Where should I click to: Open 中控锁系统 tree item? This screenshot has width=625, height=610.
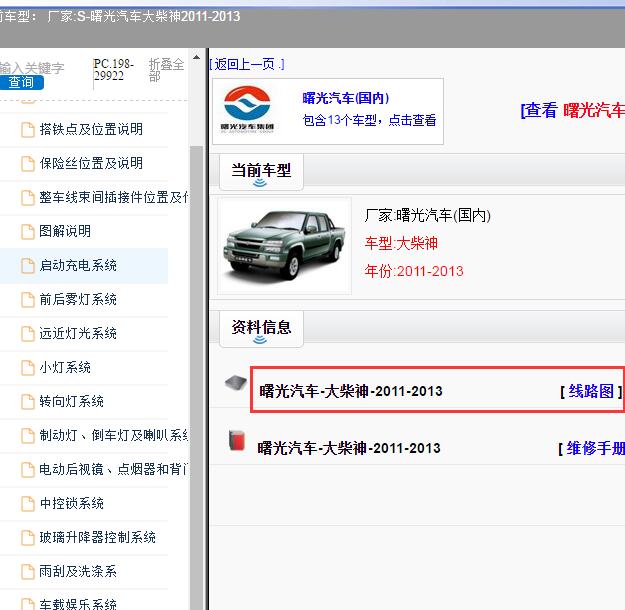pyautogui.click(x=71, y=503)
